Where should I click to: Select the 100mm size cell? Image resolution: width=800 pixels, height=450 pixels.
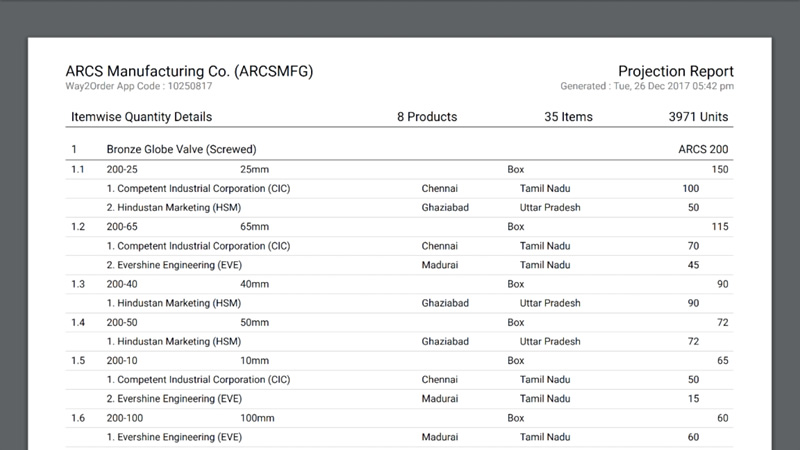coord(257,418)
